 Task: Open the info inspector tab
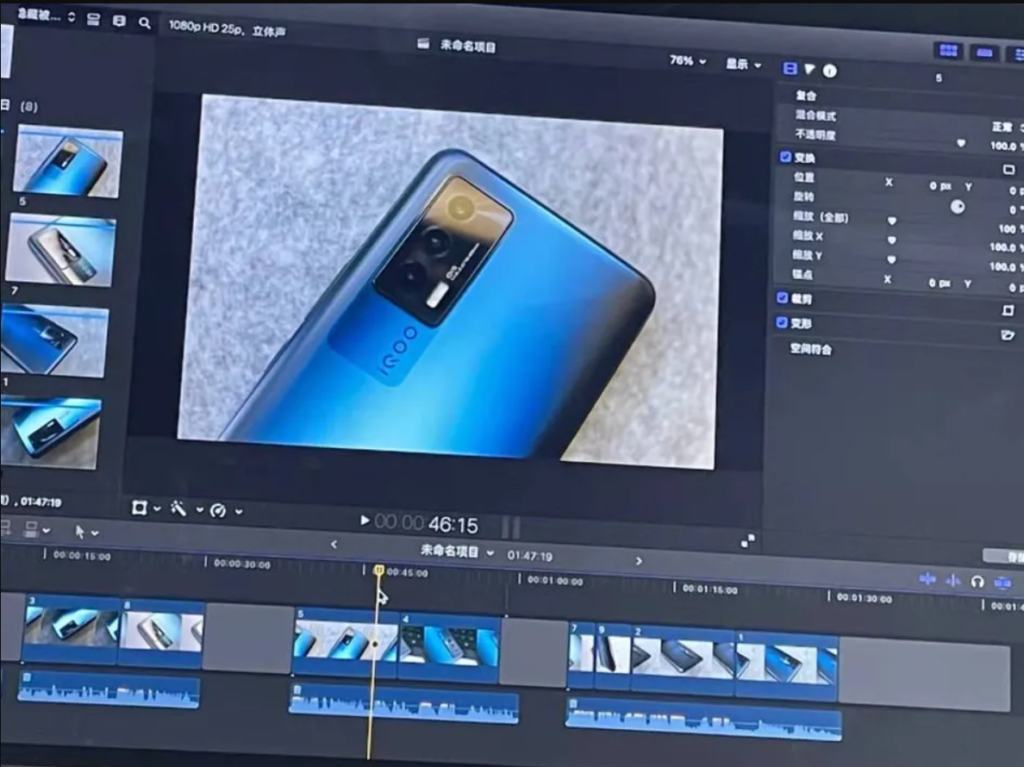[x=829, y=71]
